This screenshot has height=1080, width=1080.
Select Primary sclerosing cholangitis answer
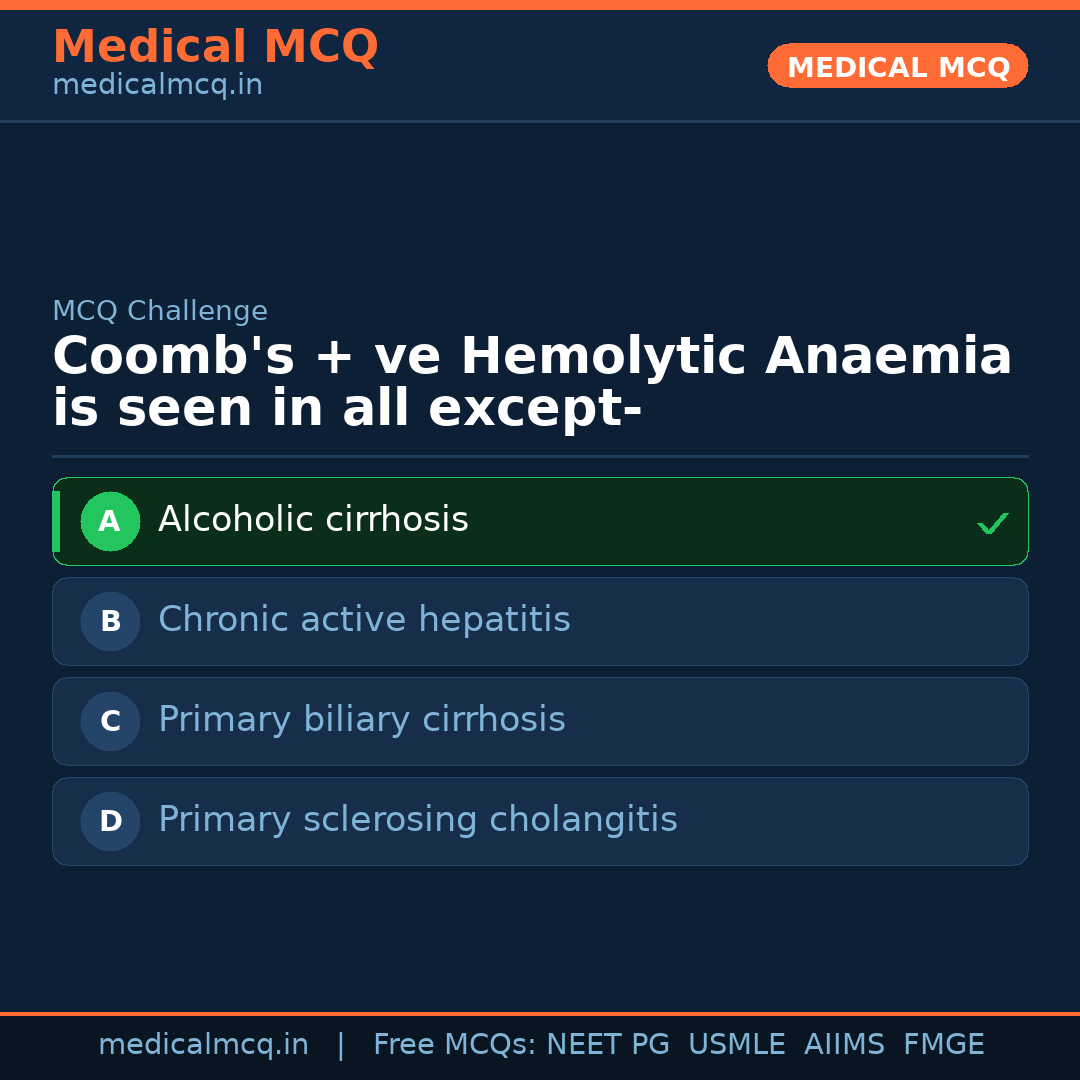click(417, 820)
